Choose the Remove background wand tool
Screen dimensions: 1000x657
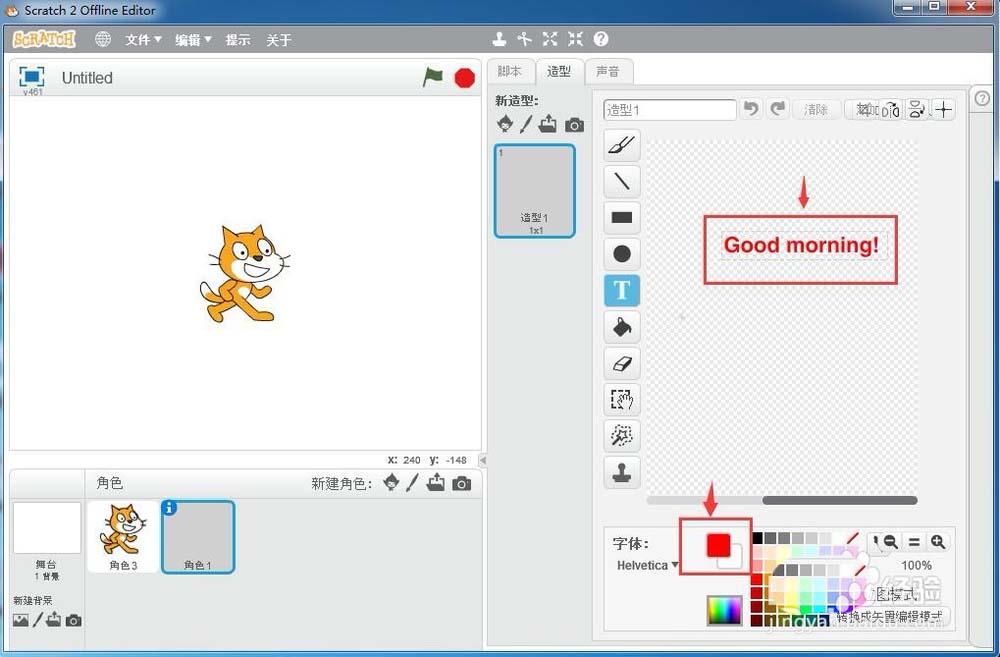click(x=622, y=436)
